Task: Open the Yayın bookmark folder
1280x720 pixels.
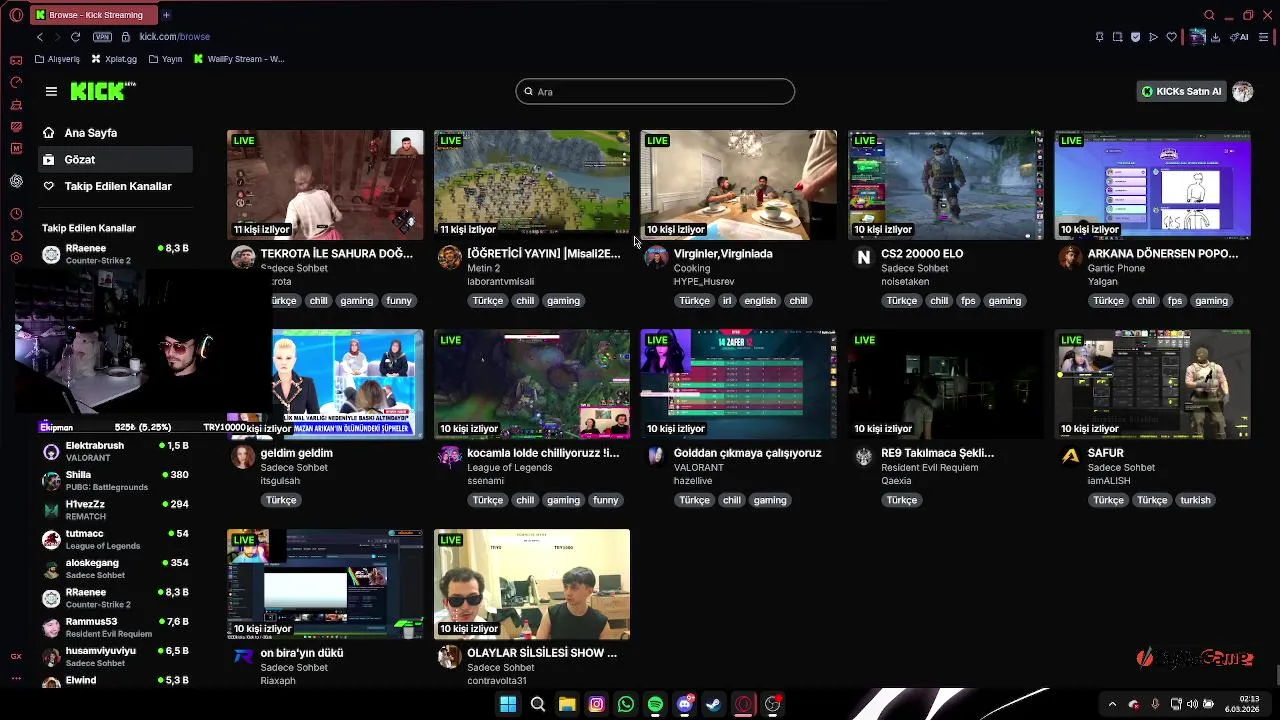Action: 165,59
